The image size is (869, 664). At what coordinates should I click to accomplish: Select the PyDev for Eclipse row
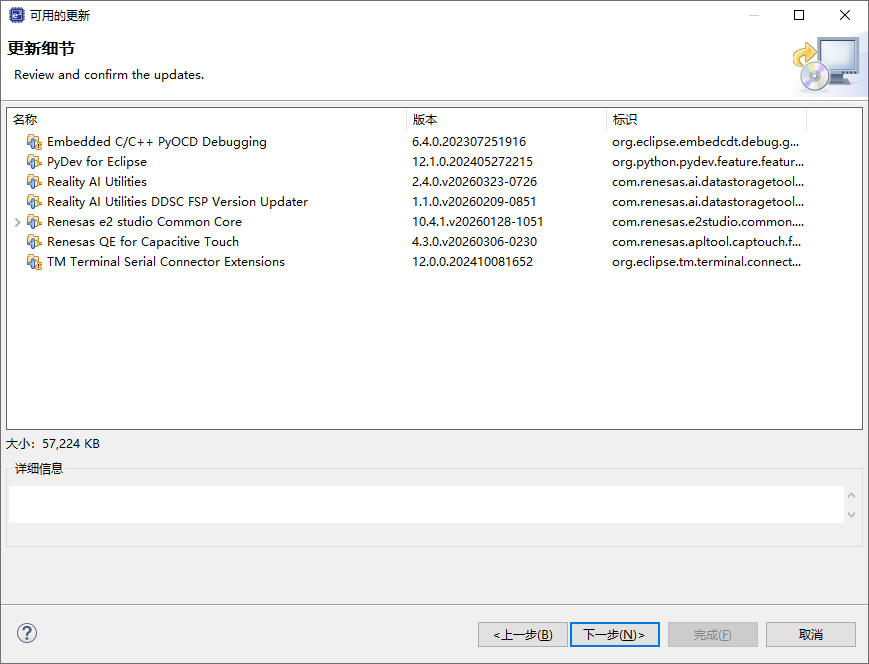(x=434, y=162)
